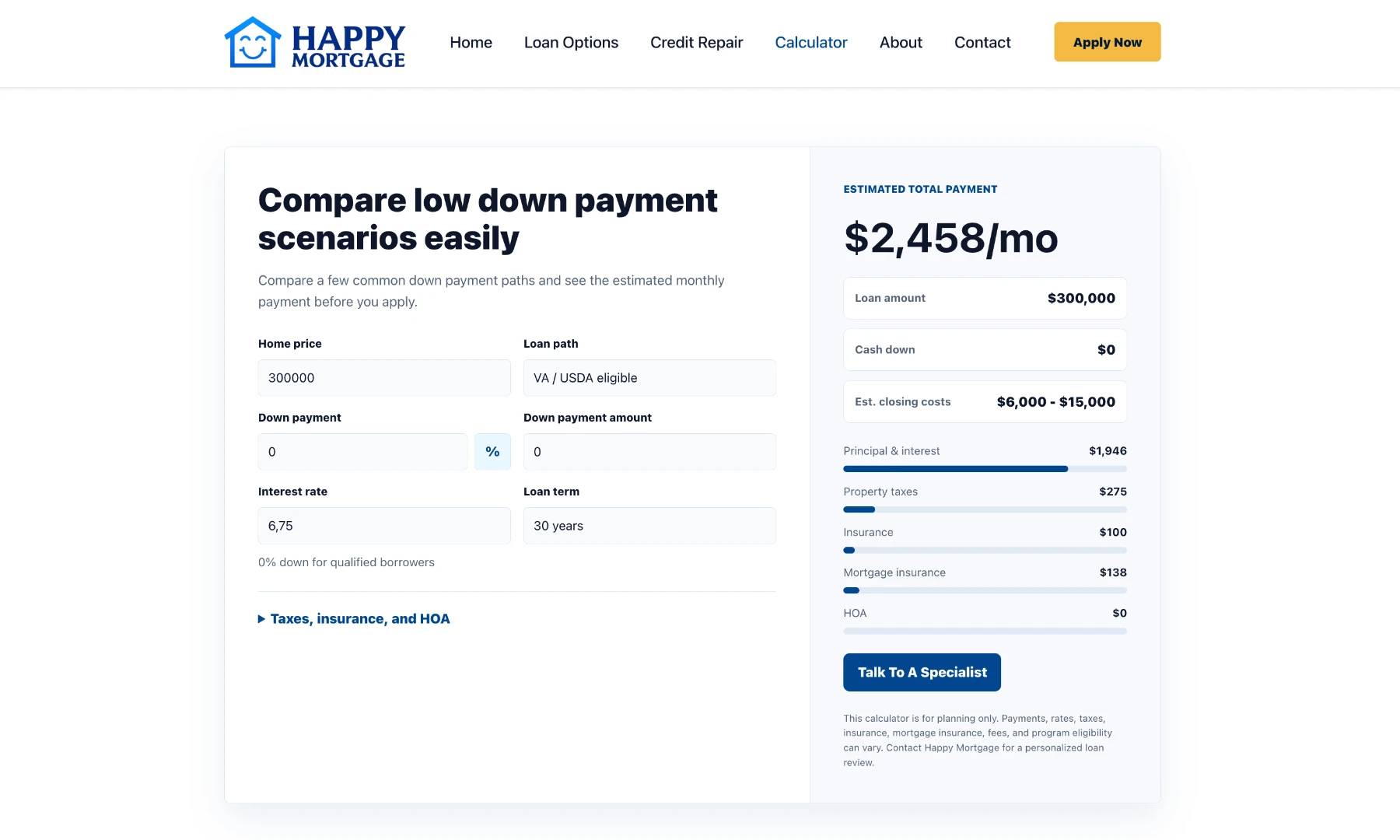Open the Loan term dropdown
The image size is (1400, 840).
click(649, 526)
